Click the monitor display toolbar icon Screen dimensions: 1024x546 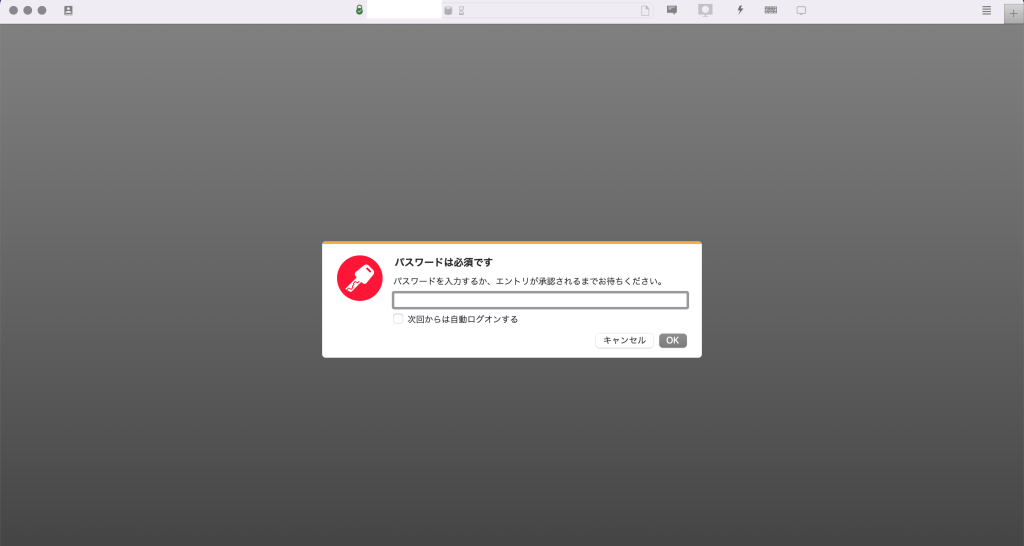coord(705,10)
